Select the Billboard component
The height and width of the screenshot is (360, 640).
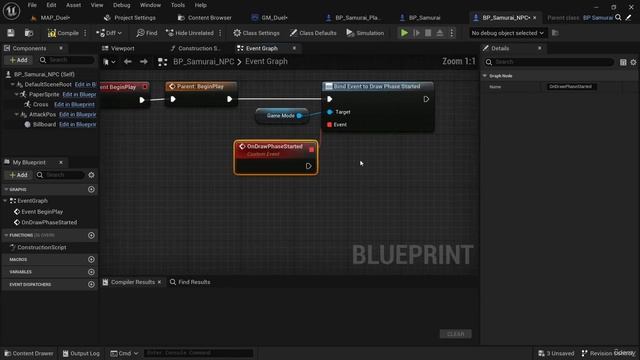(x=44, y=124)
